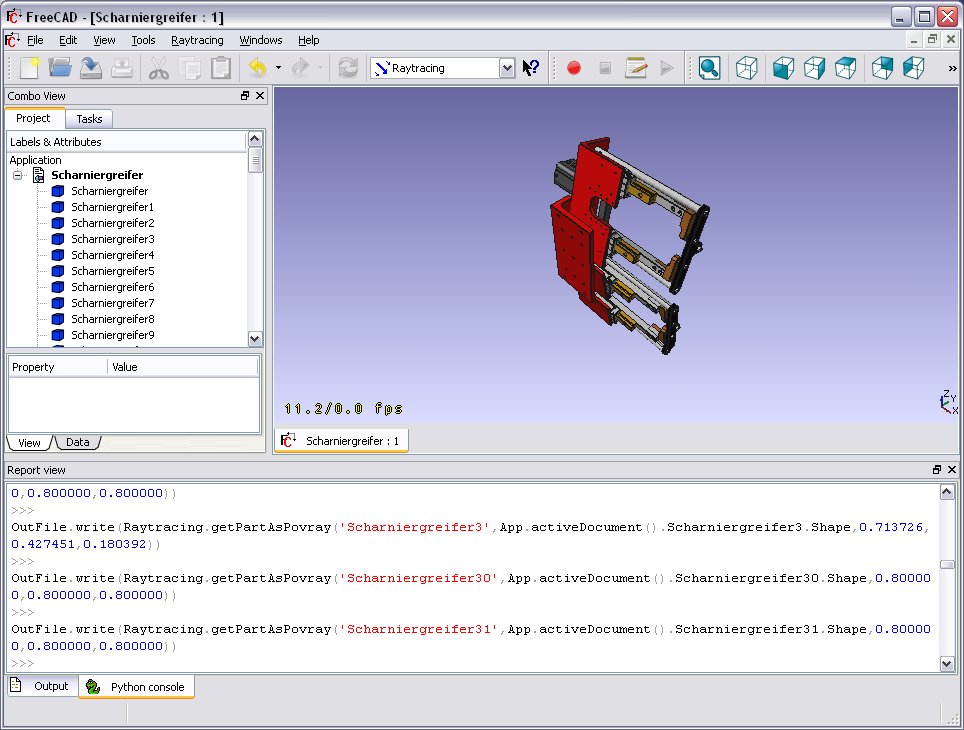Set axonometric view wireframe cube icon

(746, 68)
